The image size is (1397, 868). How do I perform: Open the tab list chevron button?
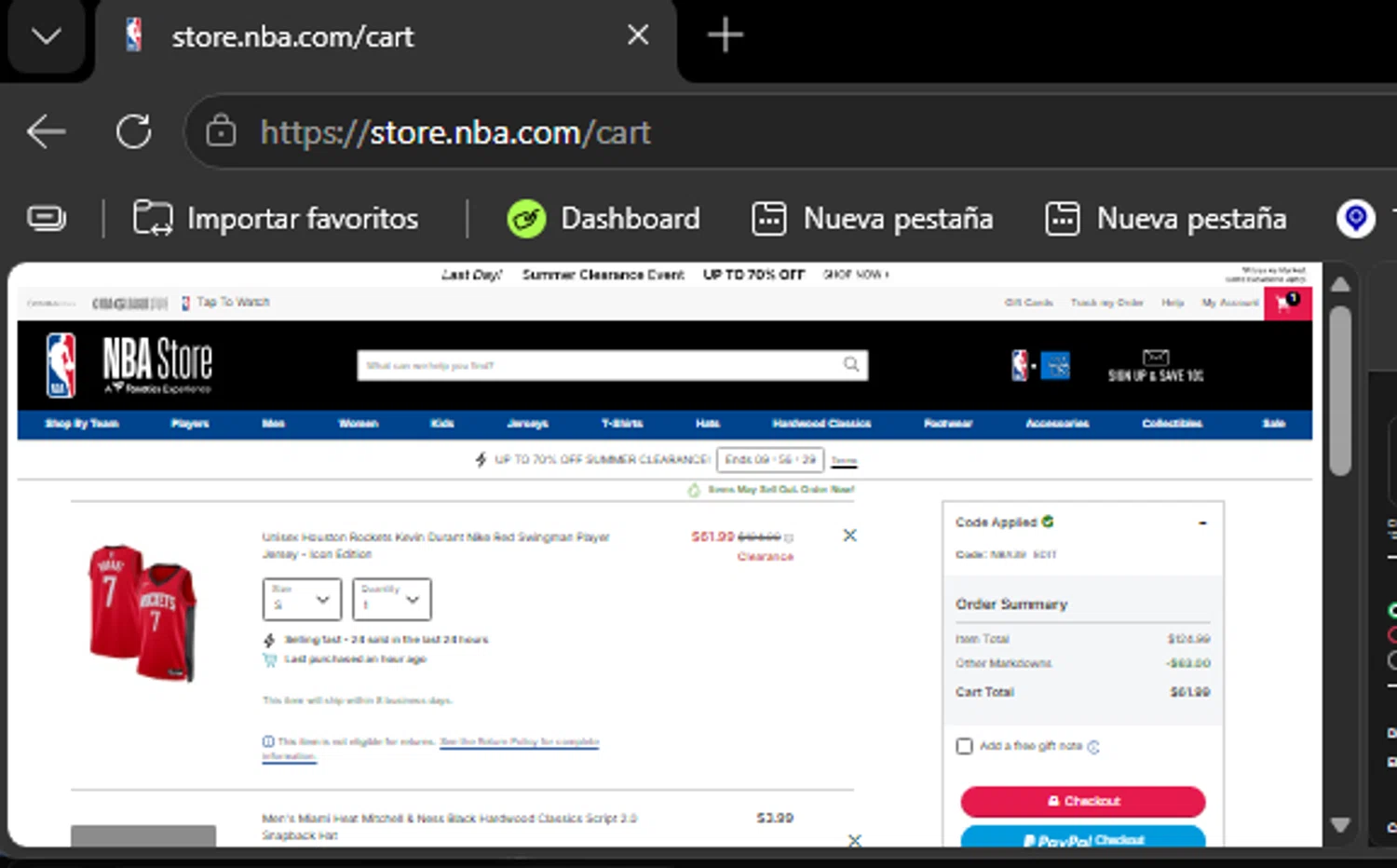[46, 36]
